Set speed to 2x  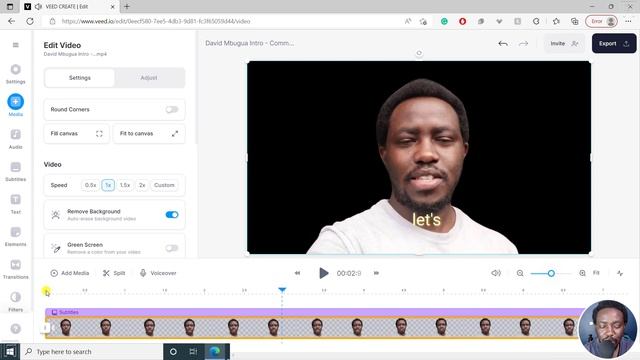(142, 185)
